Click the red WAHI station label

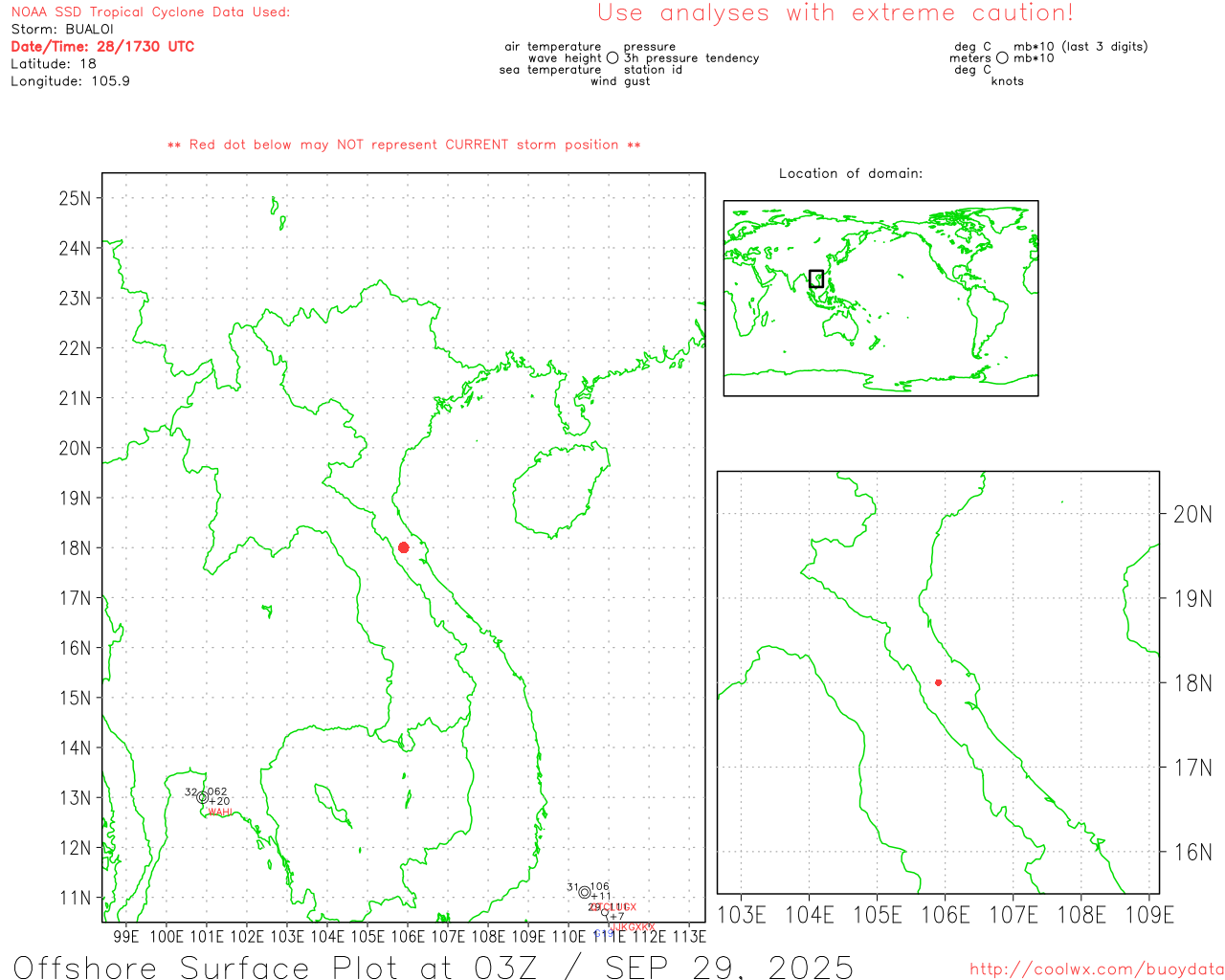pyautogui.click(x=220, y=813)
